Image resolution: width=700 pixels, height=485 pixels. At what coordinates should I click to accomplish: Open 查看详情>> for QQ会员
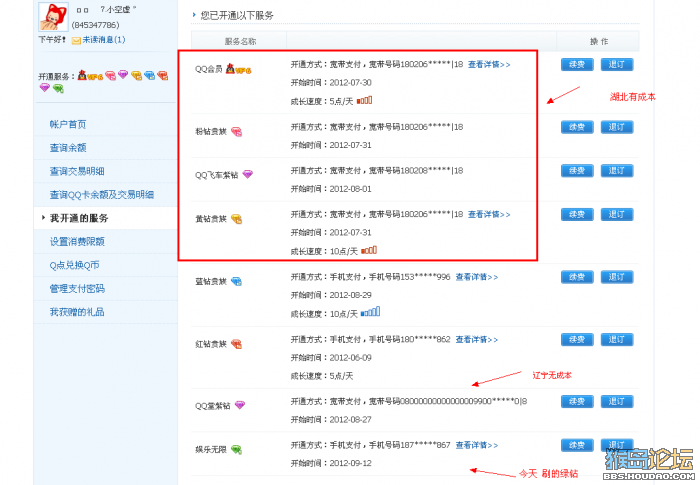[489, 65]
